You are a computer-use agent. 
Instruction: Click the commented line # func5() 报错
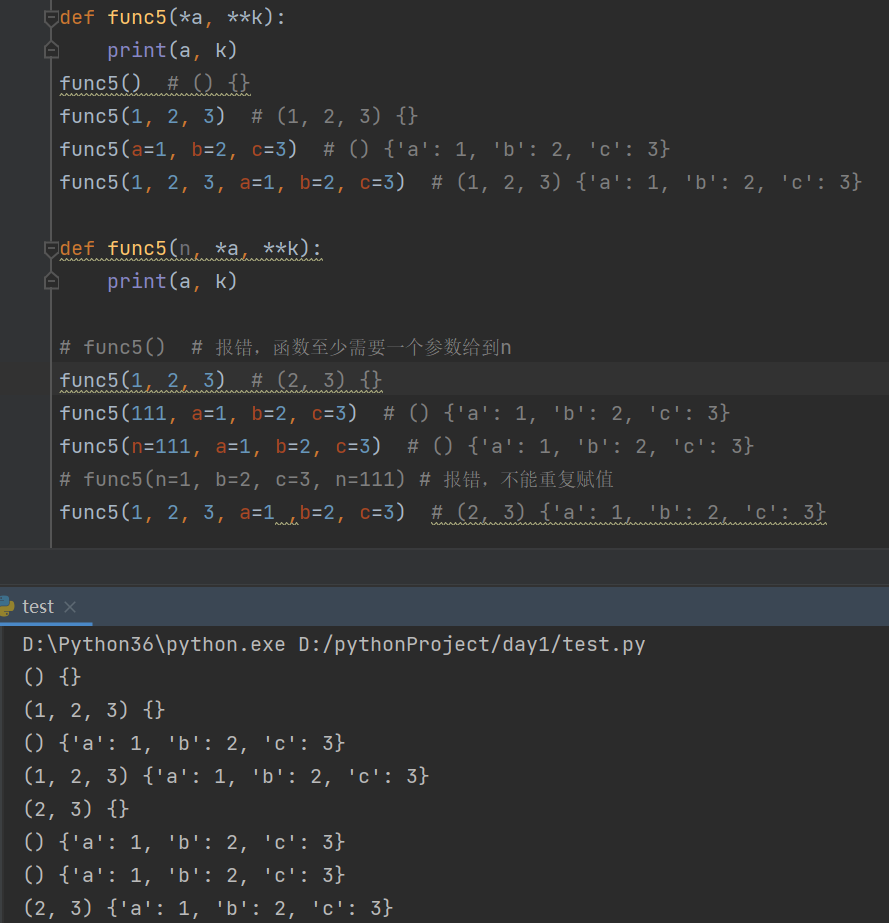tap(285, 348)
